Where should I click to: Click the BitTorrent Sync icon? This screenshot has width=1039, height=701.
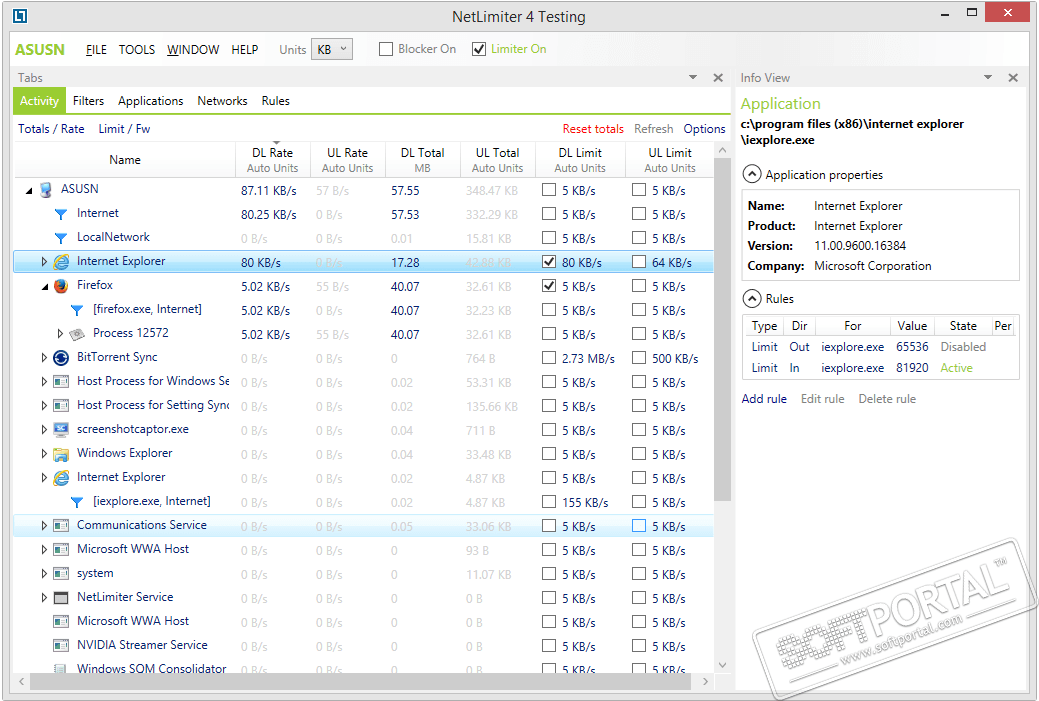pos(61,358)
